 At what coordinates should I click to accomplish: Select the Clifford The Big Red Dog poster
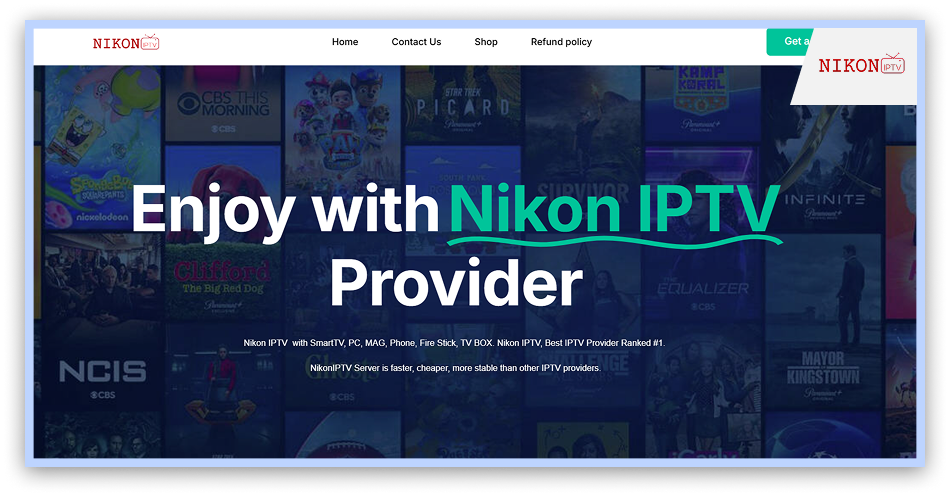222,233
